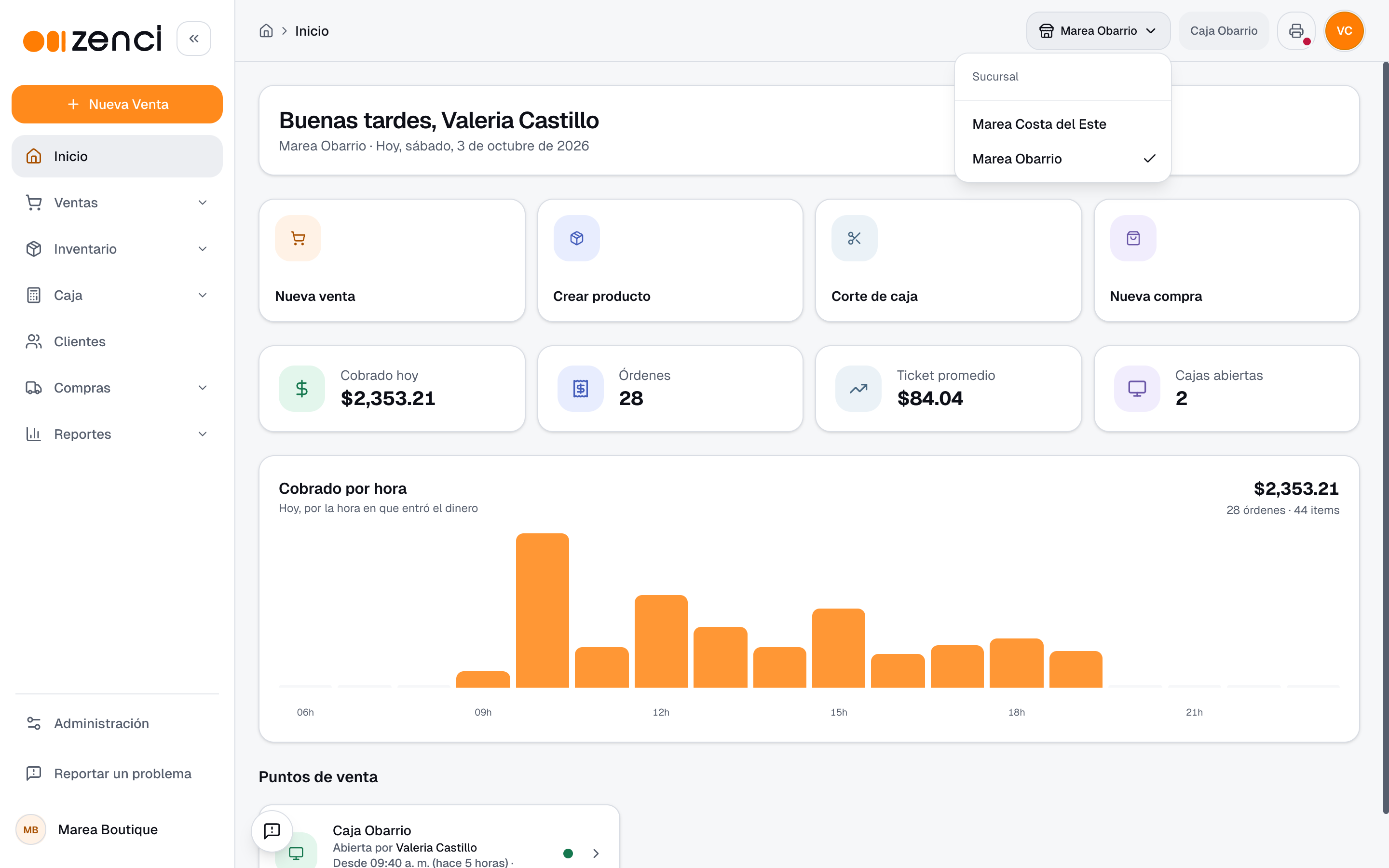The image size is (1389, 868).
Task: Collapse the sidebar with double-chevron icon
Action: 193,39
